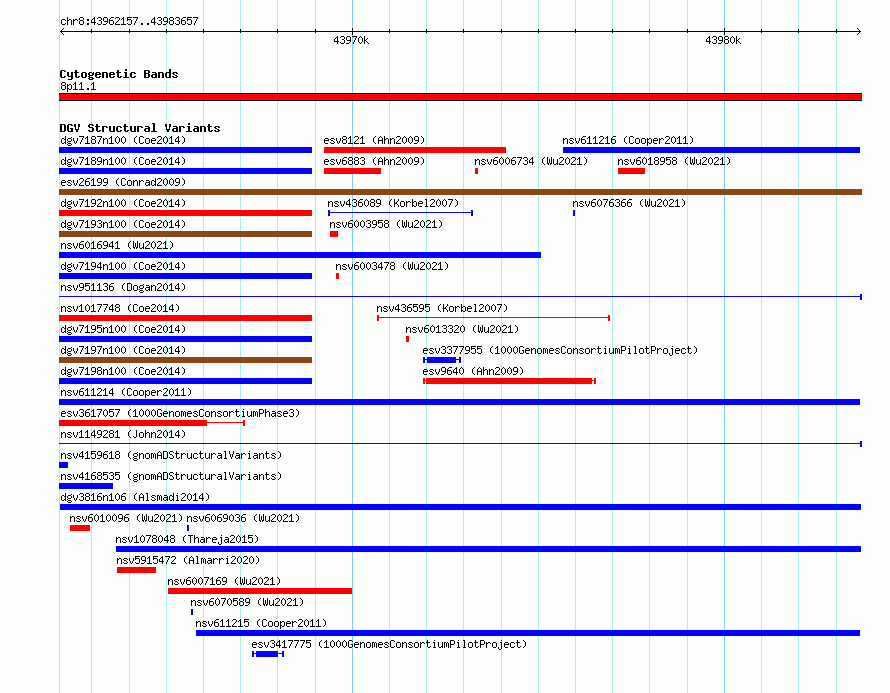Viewport: 890px width, 693px height.
Task: Open nsv436089 (Korbel2007) variant label
Action: click(x=393, y=203)
